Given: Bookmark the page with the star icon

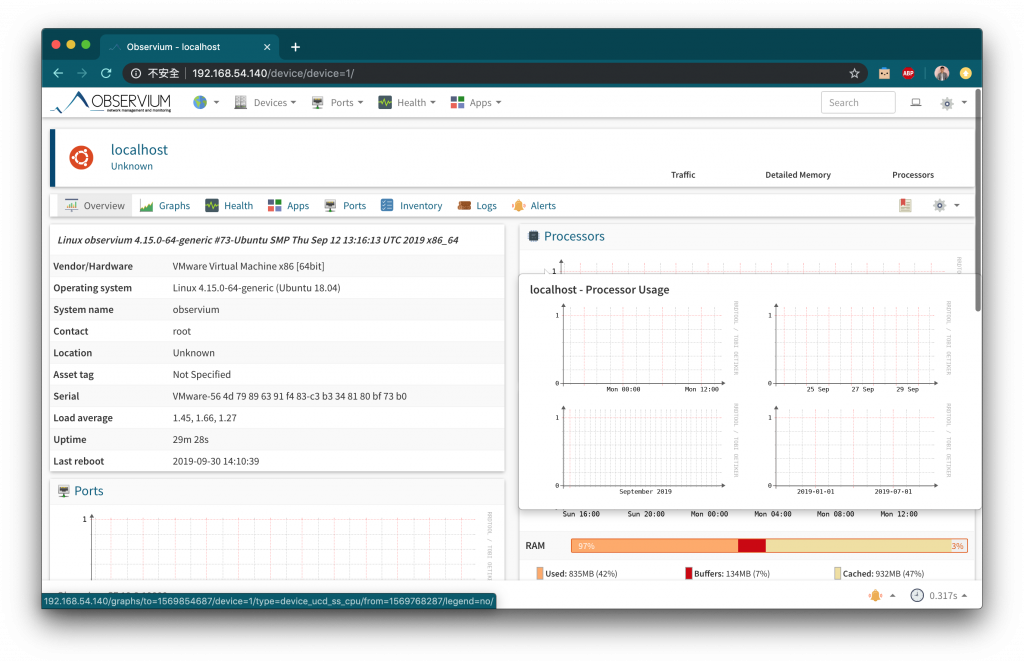Looking at the screenshot, I should (x=854, y=73).
